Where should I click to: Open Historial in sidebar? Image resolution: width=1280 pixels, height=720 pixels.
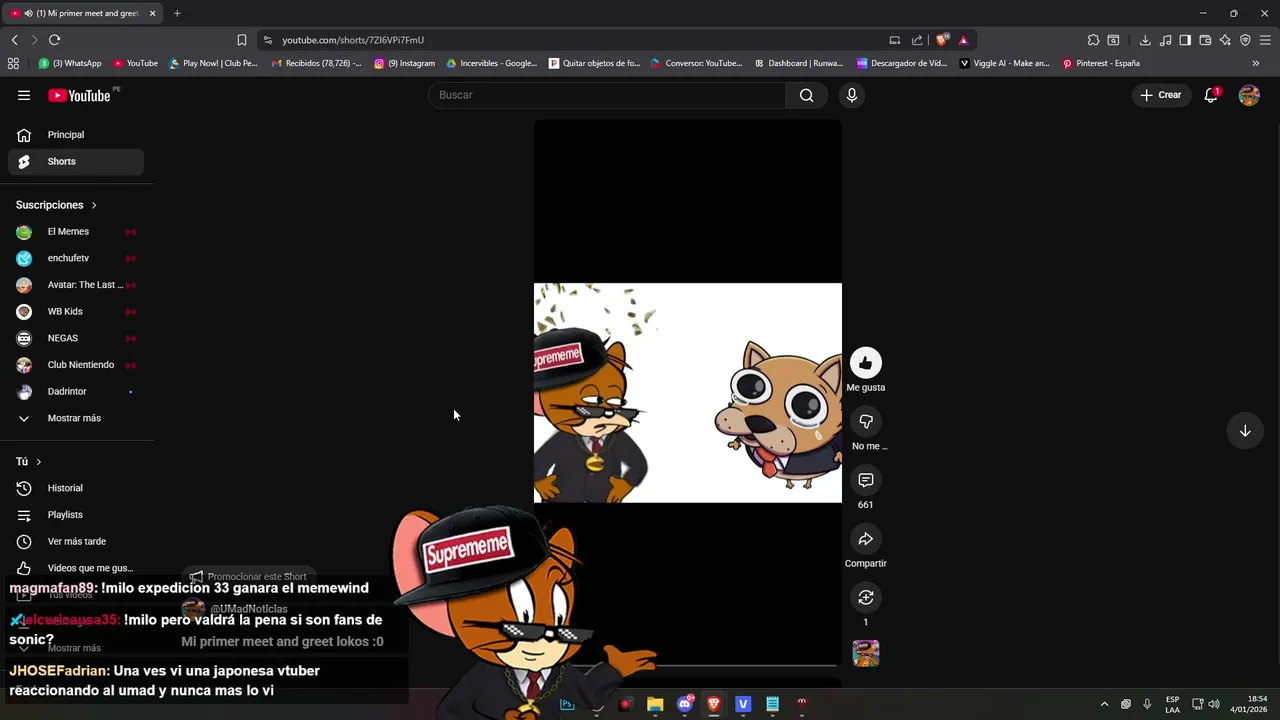[76, 488]
